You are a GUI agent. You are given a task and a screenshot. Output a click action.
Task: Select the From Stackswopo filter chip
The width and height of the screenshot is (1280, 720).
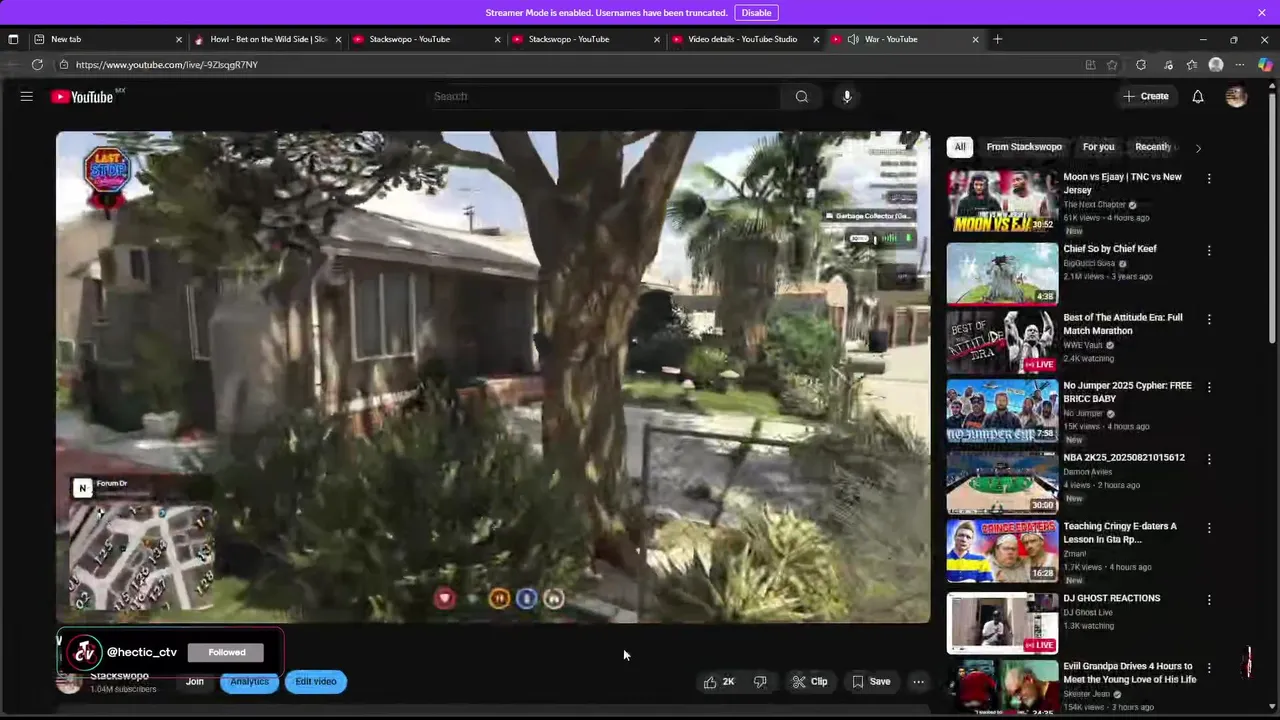click(x=1024, y=147)
